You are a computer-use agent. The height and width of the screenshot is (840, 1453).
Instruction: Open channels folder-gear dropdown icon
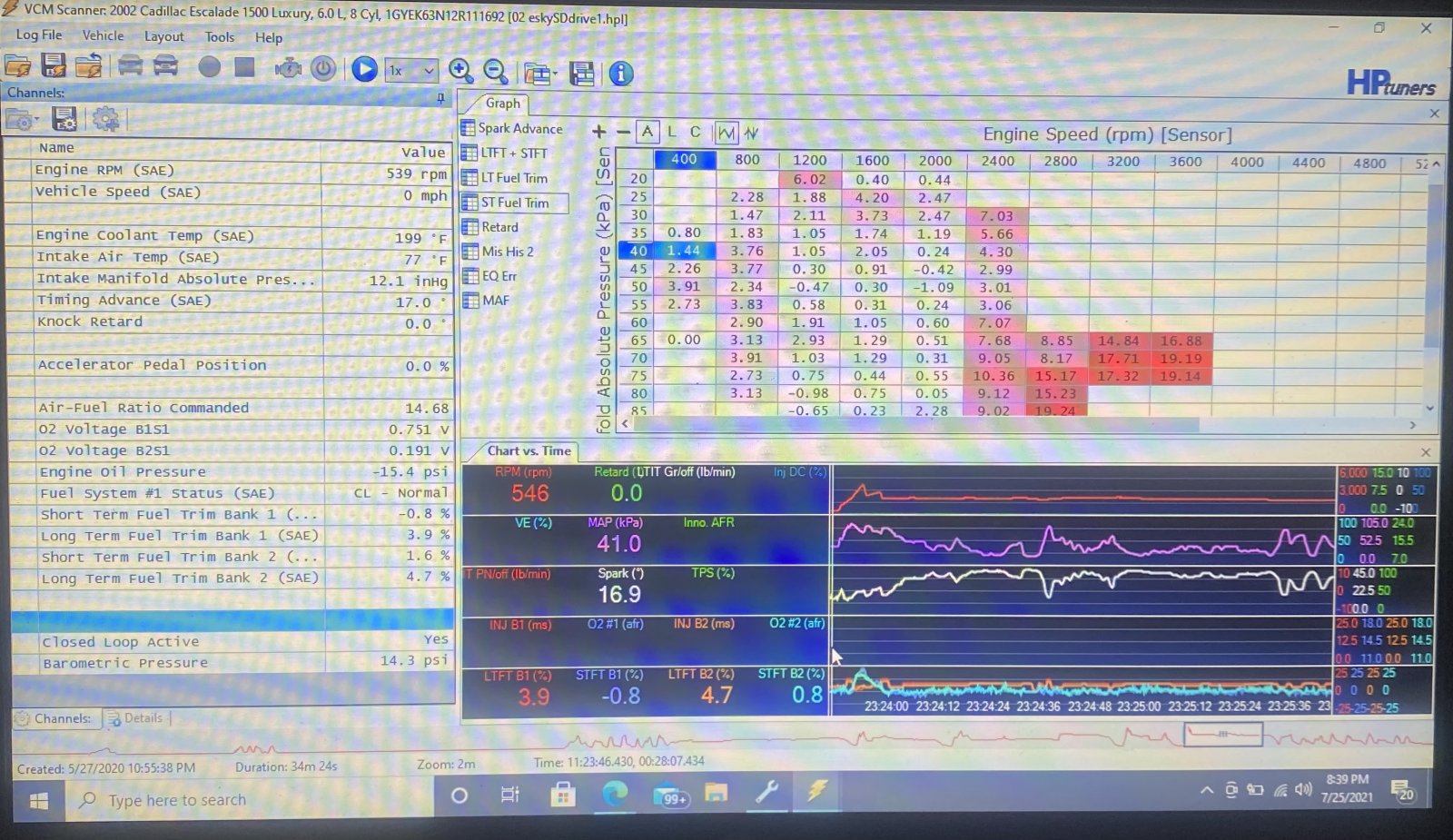(22, 119)
